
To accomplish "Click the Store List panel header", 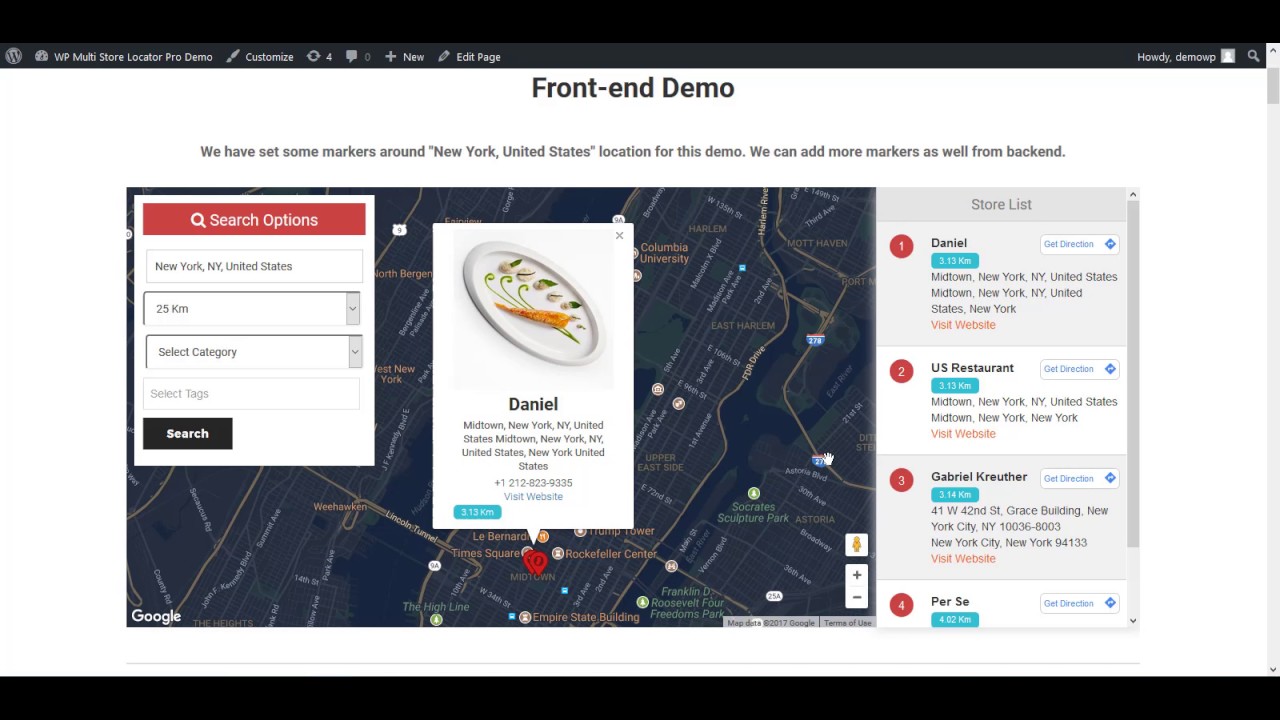I will point(1001,204).
